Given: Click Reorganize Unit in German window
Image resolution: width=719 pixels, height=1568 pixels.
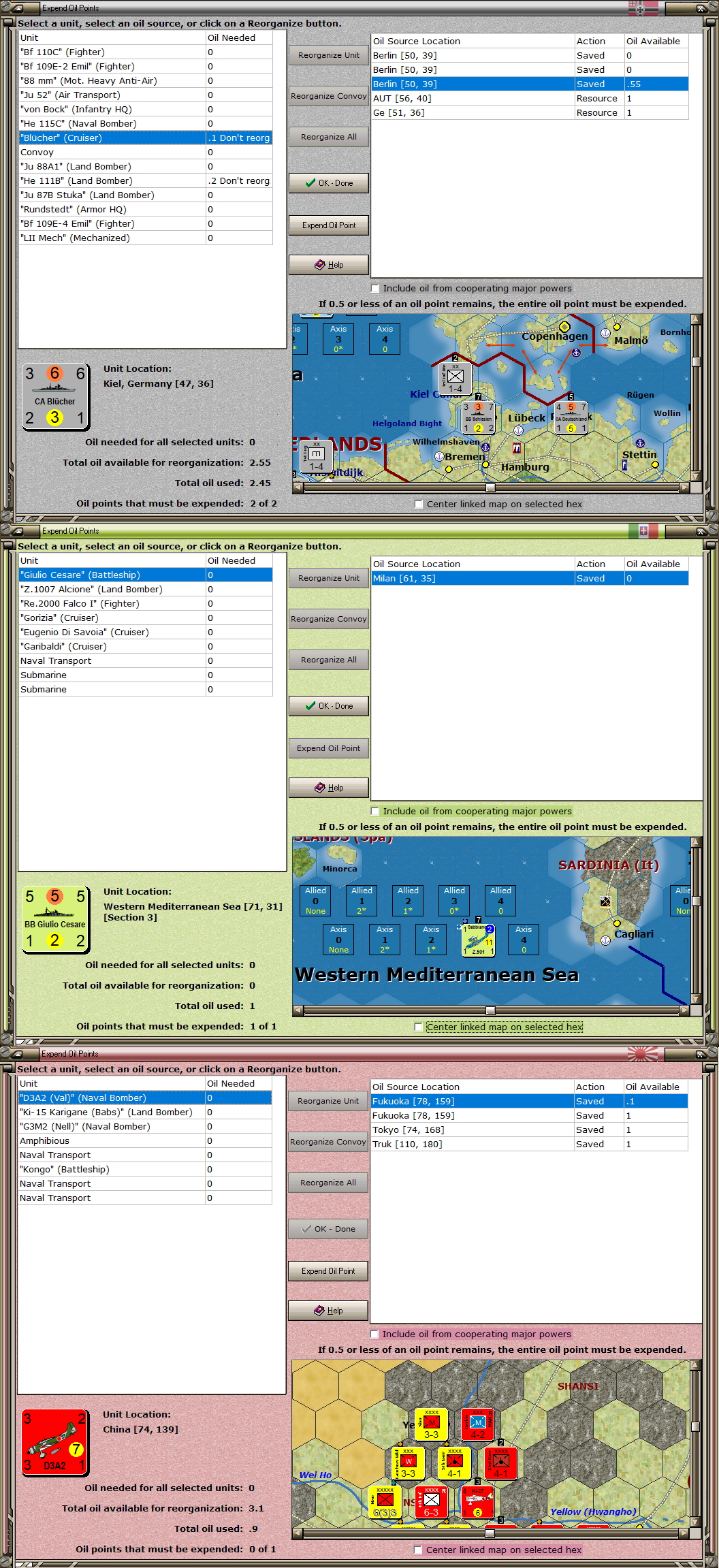Looking at the screenshot, I should tap(329, 55).
